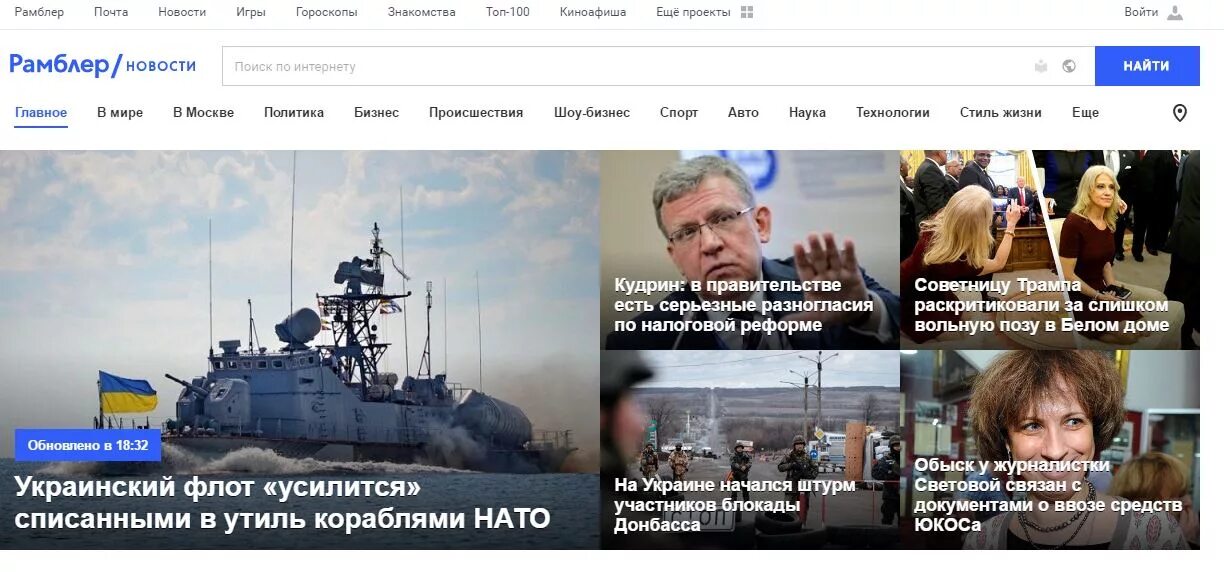The height and width of the screenshot is (572, 1224).
Task: Open the Trump adviser White House article
Action: click(1041, 304)
